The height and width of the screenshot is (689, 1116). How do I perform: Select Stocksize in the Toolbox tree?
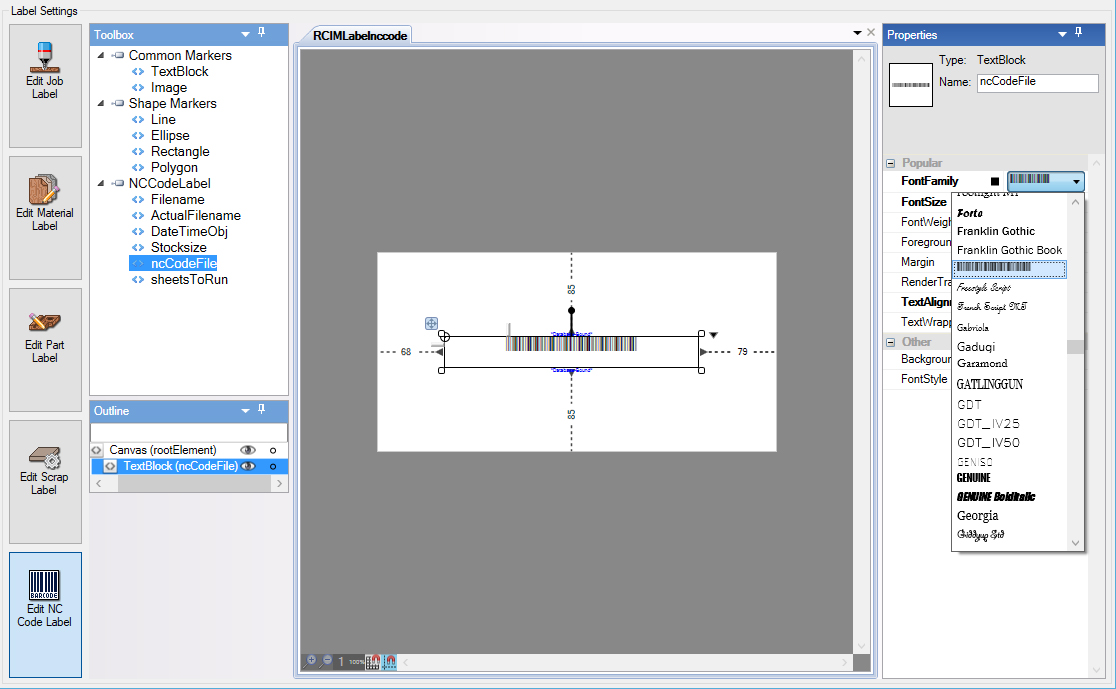178,247
